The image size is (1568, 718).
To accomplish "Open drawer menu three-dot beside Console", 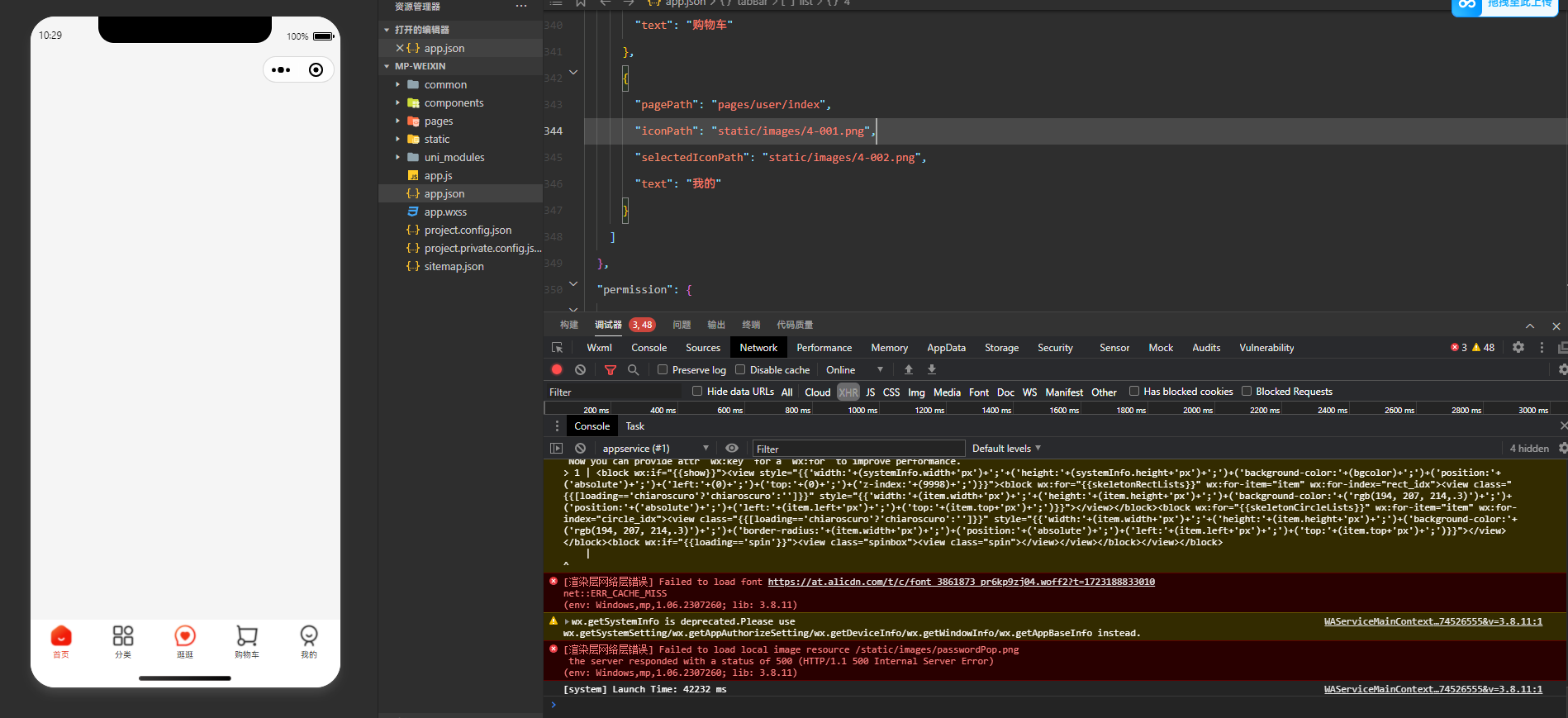I will 557,426.
